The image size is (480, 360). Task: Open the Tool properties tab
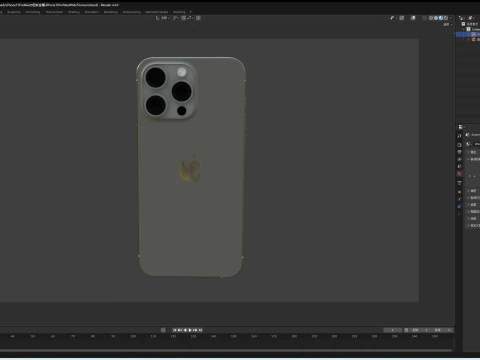(x=460, y=136)
